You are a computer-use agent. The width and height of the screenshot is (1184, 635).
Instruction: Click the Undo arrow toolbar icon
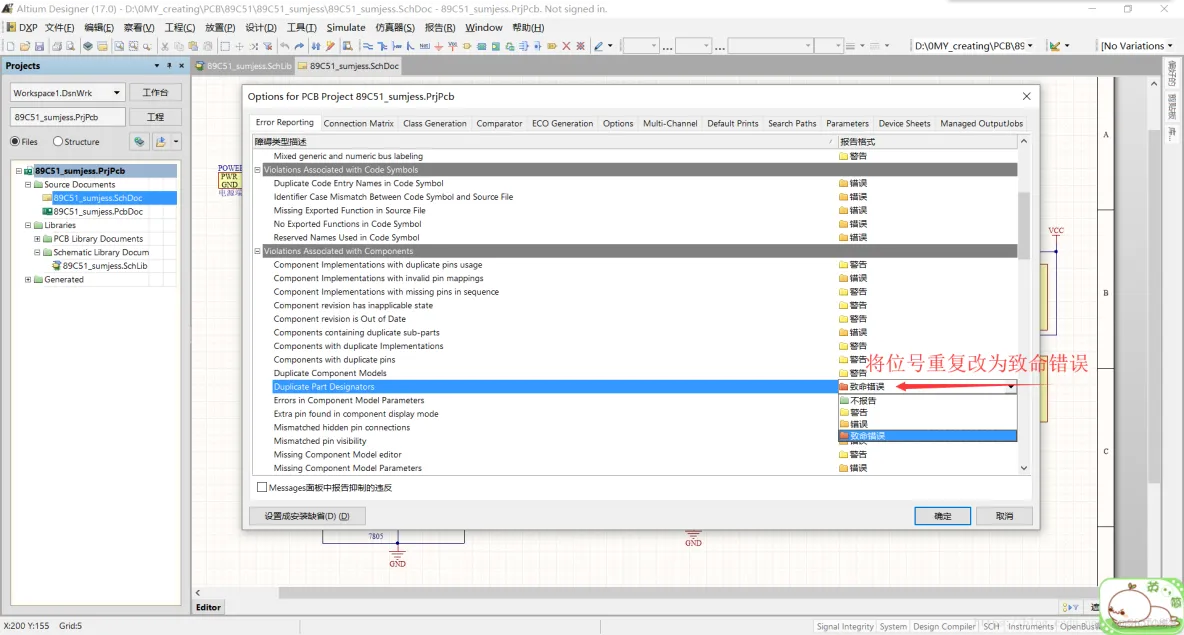[285, 46]
